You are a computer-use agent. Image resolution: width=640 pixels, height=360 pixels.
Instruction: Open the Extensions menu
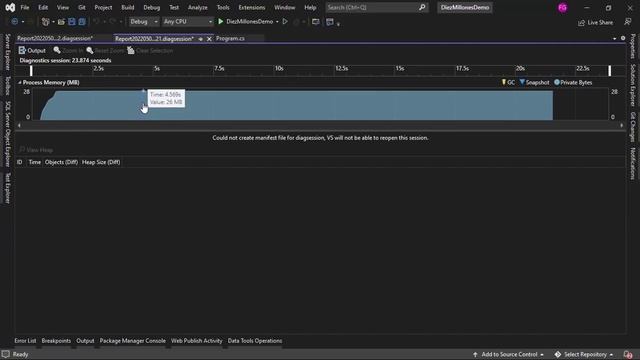tap(251, 7)
